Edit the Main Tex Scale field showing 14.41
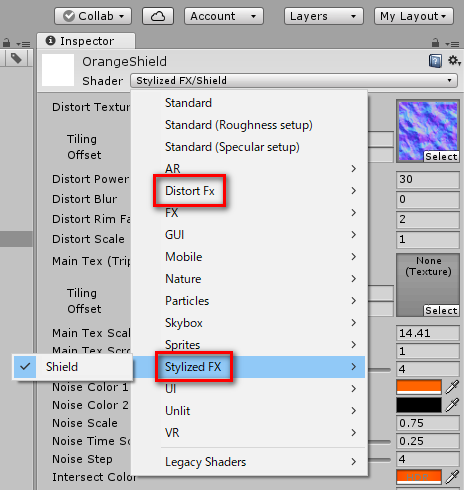Image resolution: width=464 pixels, height=490 pixels. point(428,333)
